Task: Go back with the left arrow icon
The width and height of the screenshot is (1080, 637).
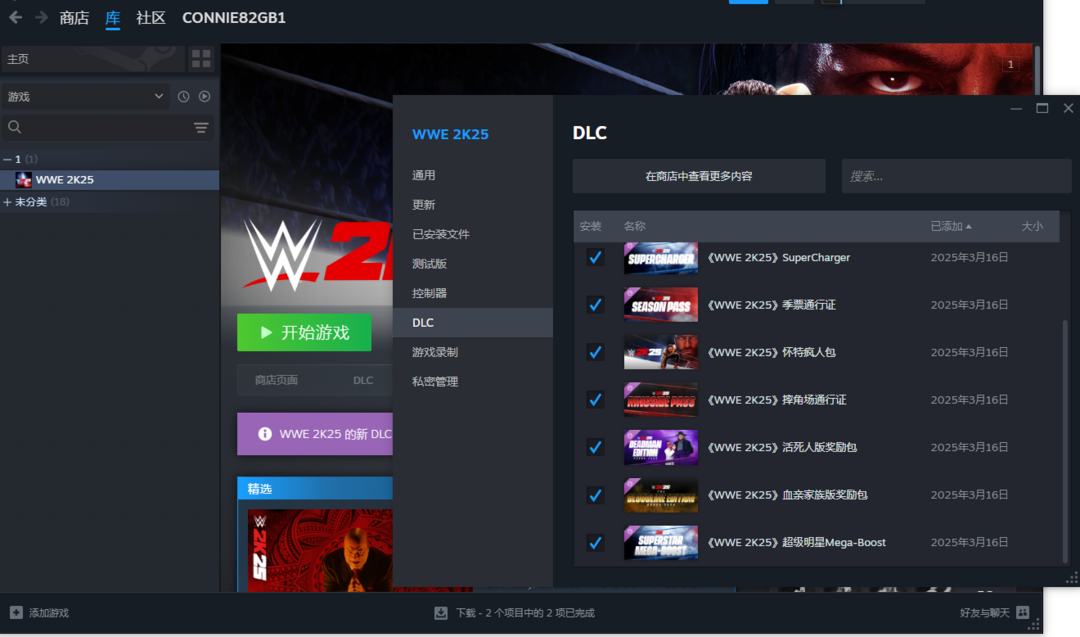Action: click(15, 17)
